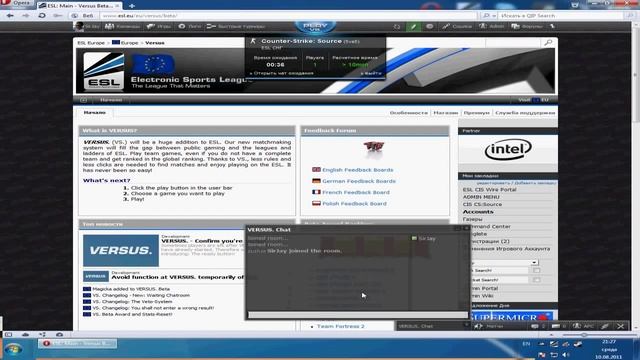Screen dimensions: 640x360
Task: Go forward with browser forward arrow
Action: 25,16
